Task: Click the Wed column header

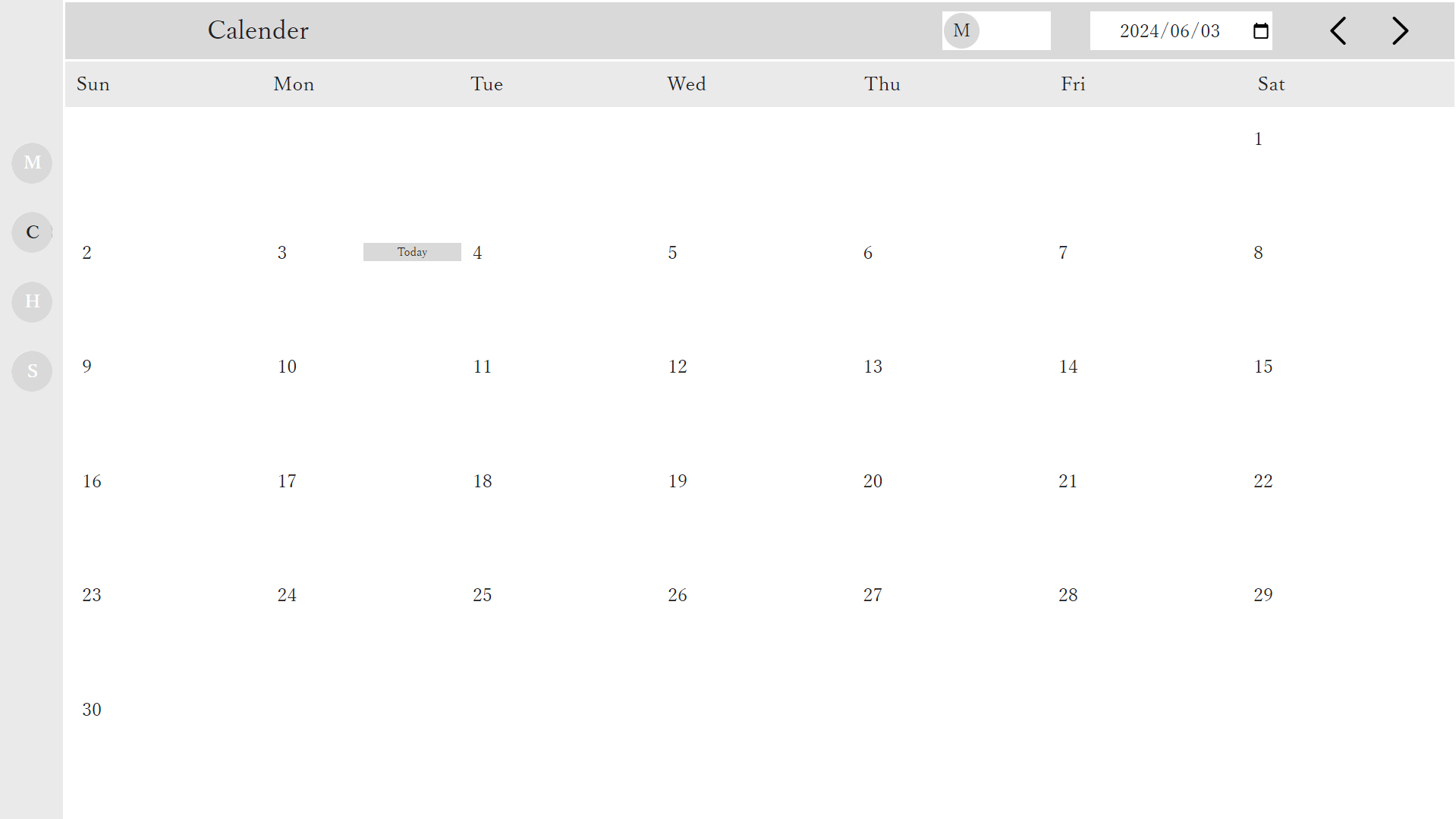Action: click(687, 84)
